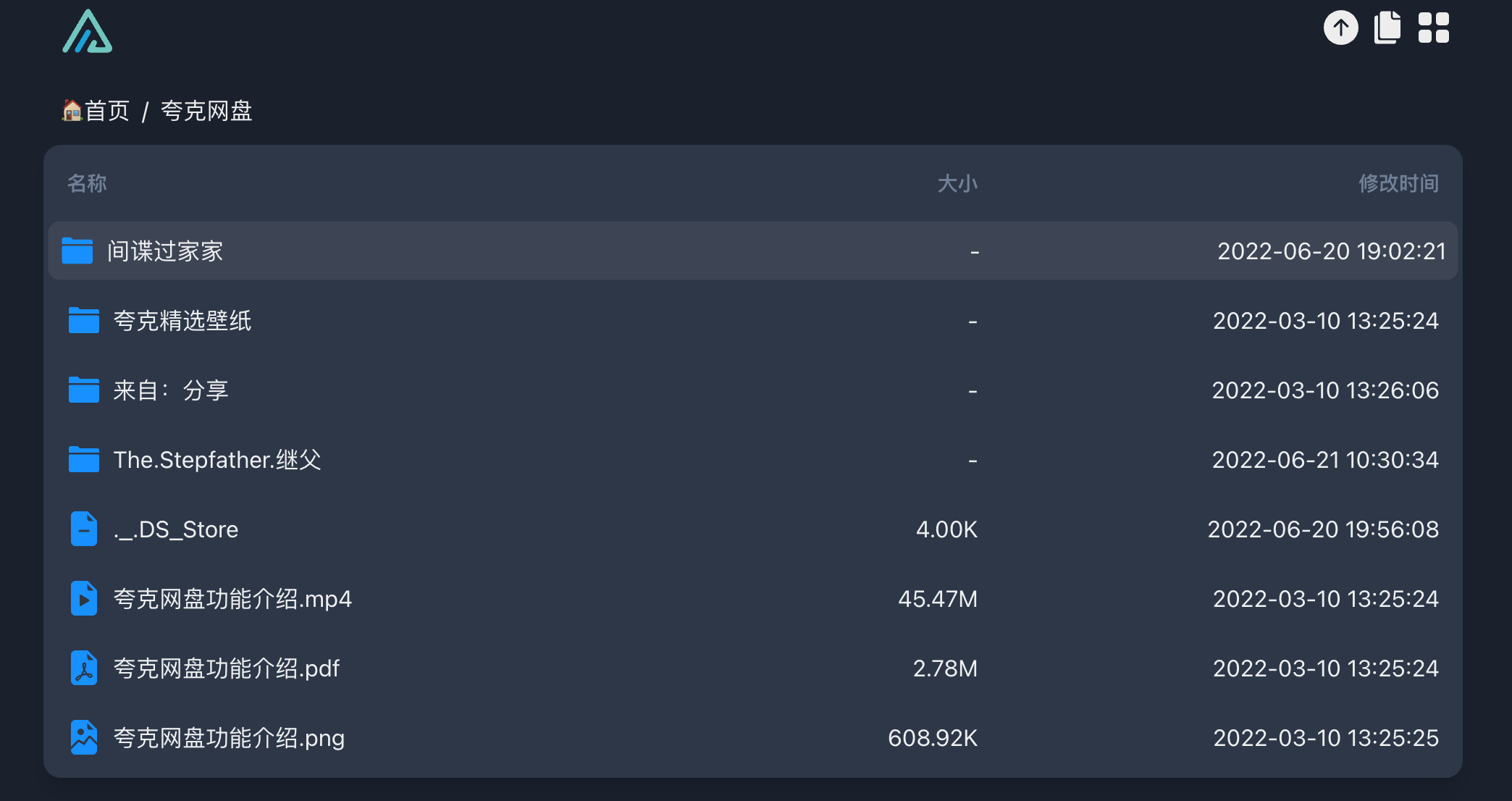Image resolution: width=1512 pixels, height=801 pixels.
Task: Click PDF file icon of 夸克网盘功能介绍.pdf
Action: pyautogui.click(x=84, y=668)
